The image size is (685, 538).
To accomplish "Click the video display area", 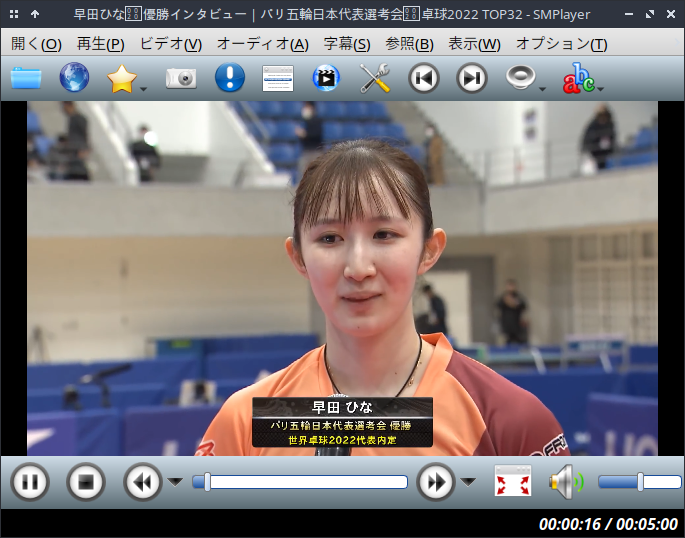I will 342,279.
